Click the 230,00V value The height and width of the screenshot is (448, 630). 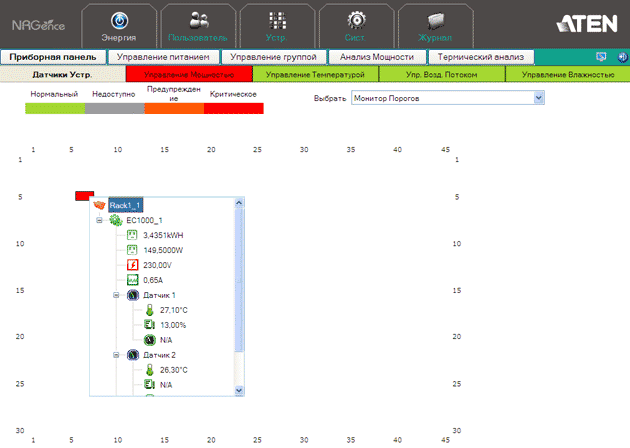(157, 265)
